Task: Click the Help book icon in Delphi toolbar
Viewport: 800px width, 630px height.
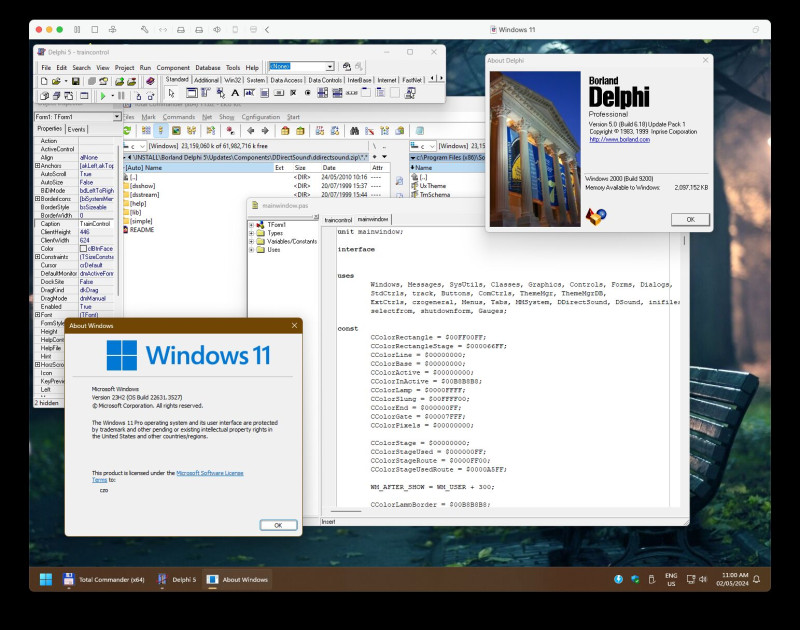Action: click(x=150, y=81)
